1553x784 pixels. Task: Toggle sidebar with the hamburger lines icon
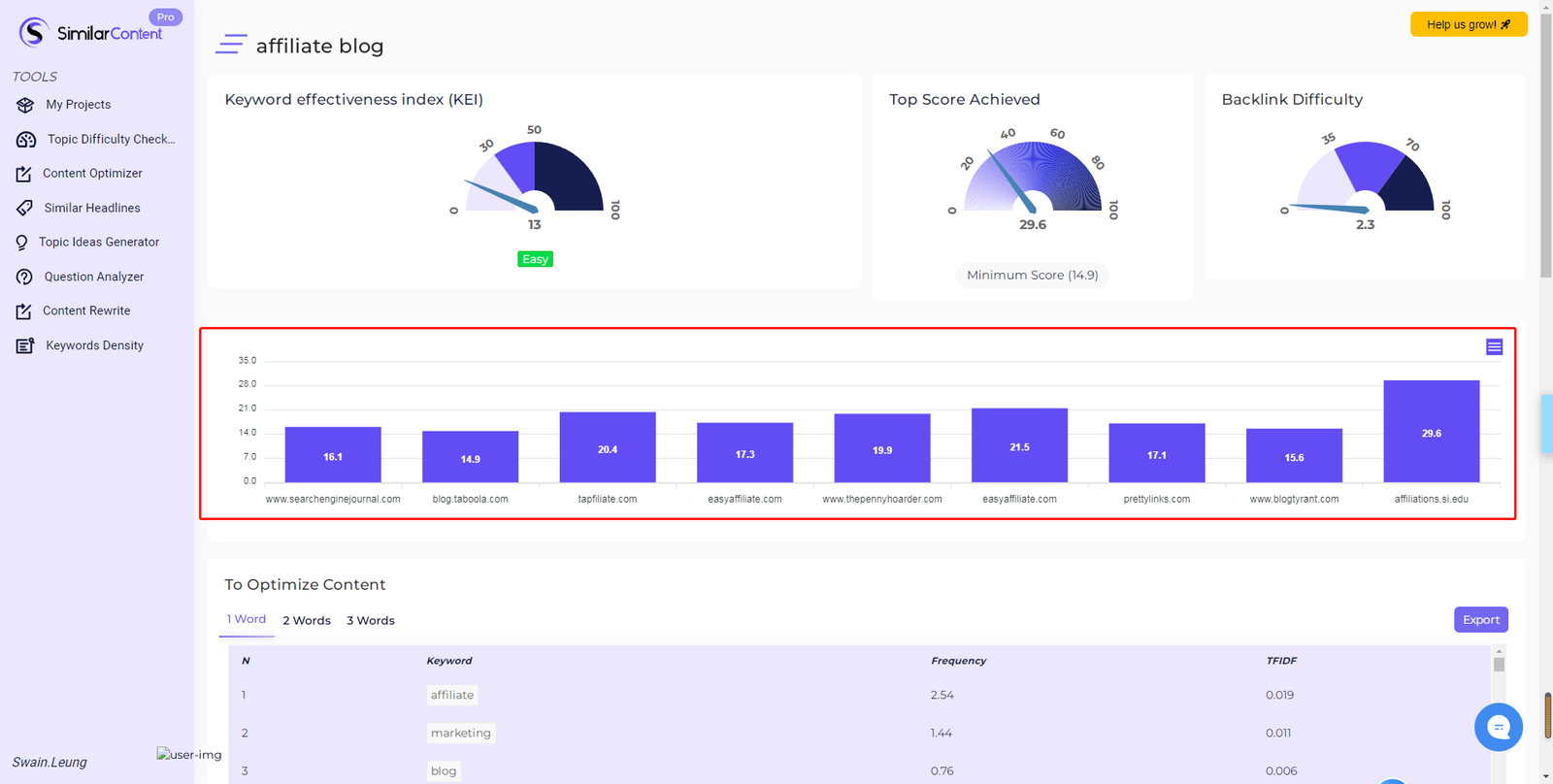(230, 45)
